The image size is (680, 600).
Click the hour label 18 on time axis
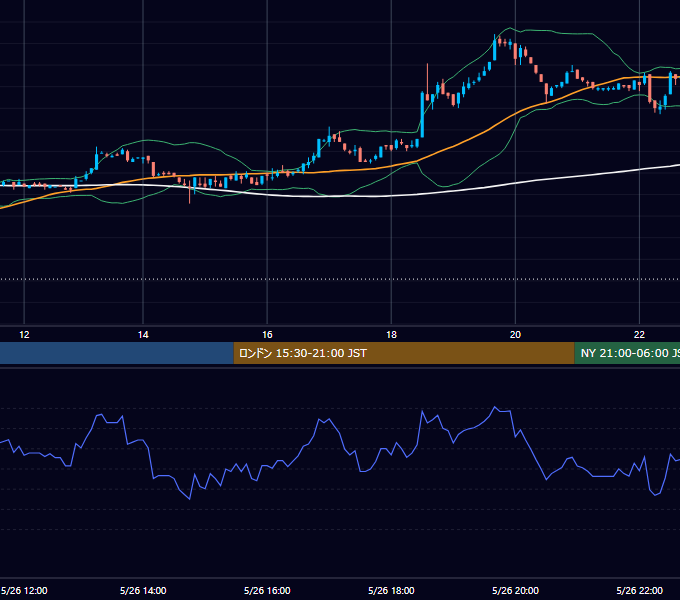[x=391, y=335]
